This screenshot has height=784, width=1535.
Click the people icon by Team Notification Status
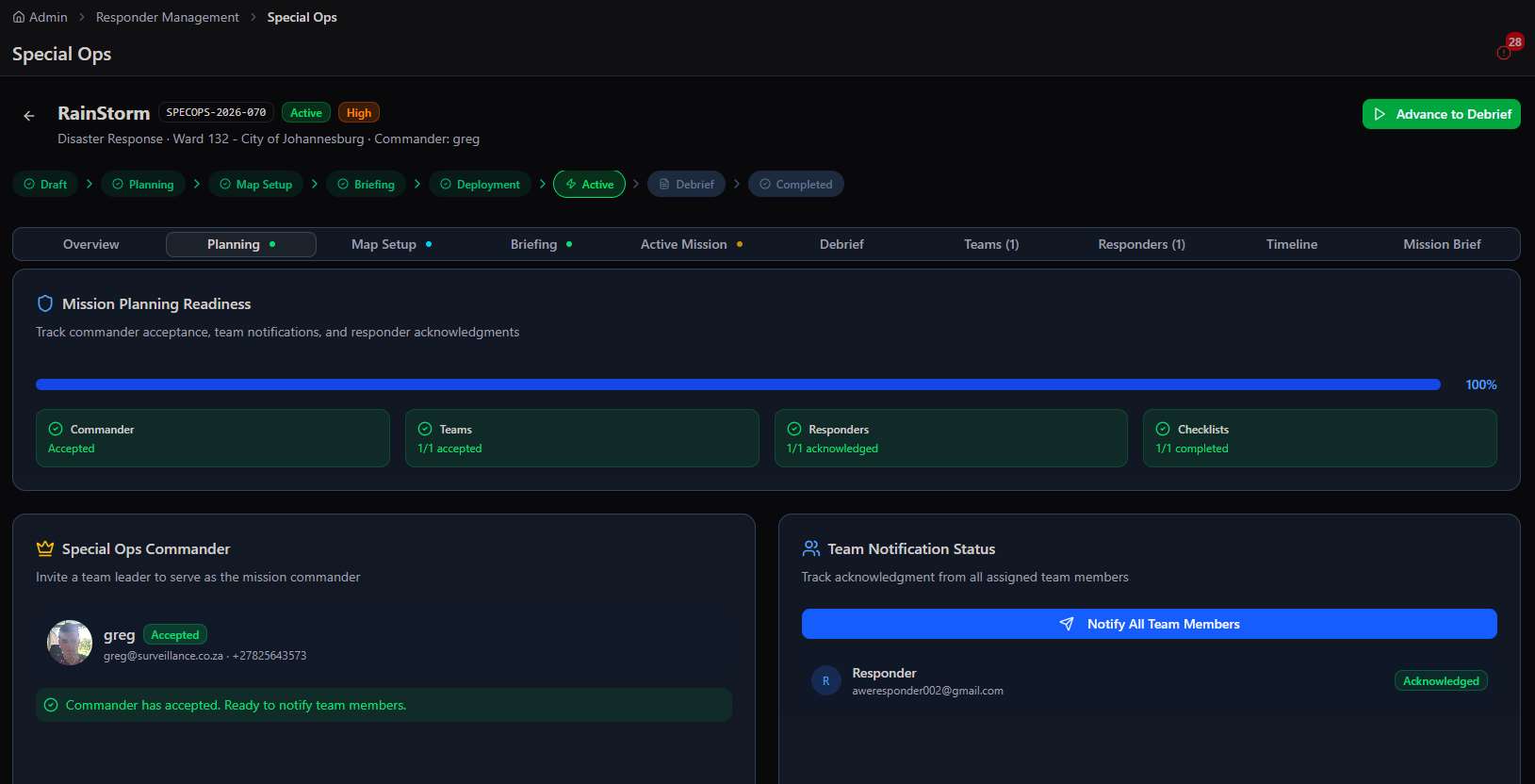click(811, 548)
